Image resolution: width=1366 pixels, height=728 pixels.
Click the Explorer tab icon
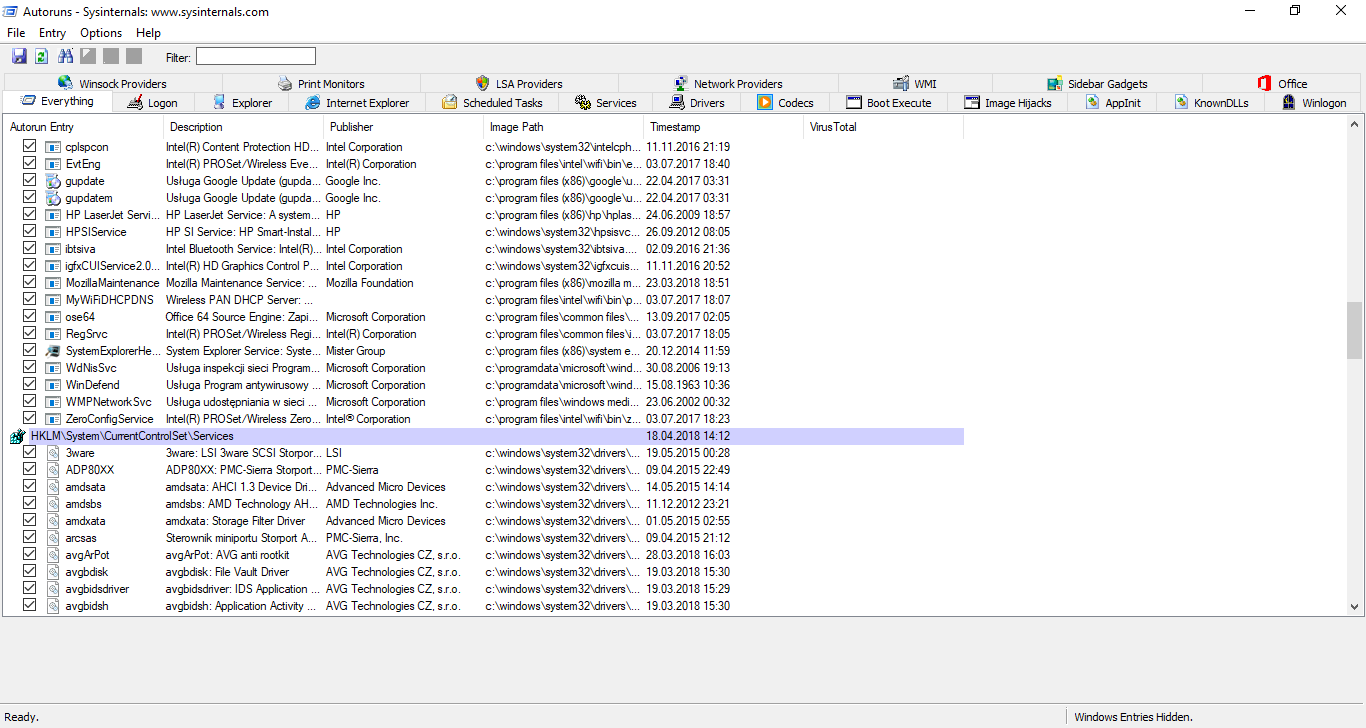[219, 102]
